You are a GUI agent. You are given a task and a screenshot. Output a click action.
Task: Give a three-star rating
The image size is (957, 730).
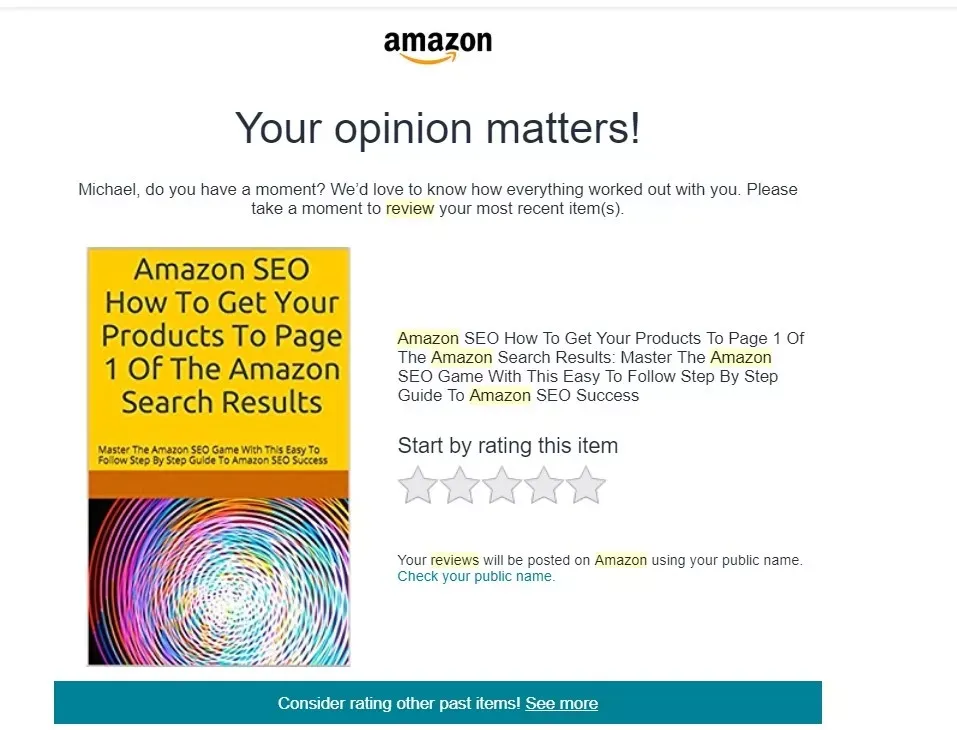[x=502, y=485]
